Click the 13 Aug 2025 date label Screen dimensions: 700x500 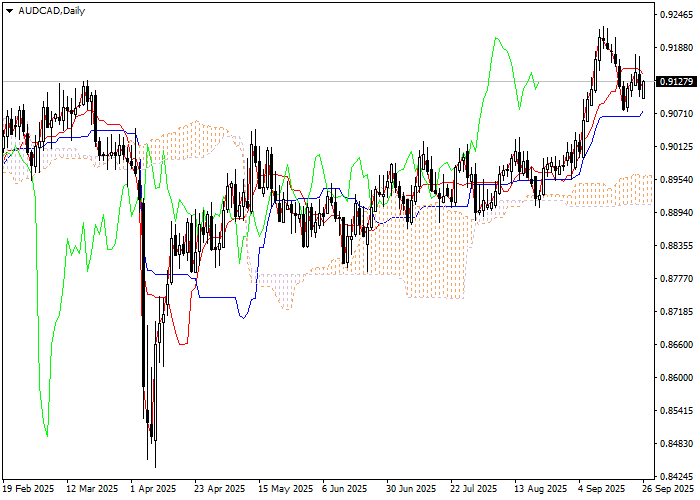[541, 489]
